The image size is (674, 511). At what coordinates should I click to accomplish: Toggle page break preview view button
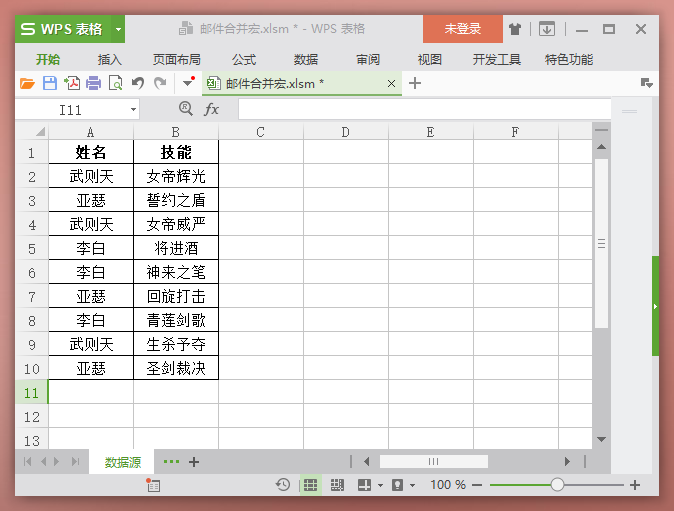click(337, 485)
